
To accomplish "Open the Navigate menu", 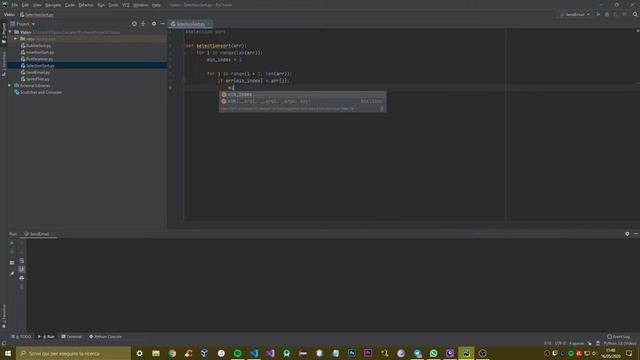I will click(53, 5).
